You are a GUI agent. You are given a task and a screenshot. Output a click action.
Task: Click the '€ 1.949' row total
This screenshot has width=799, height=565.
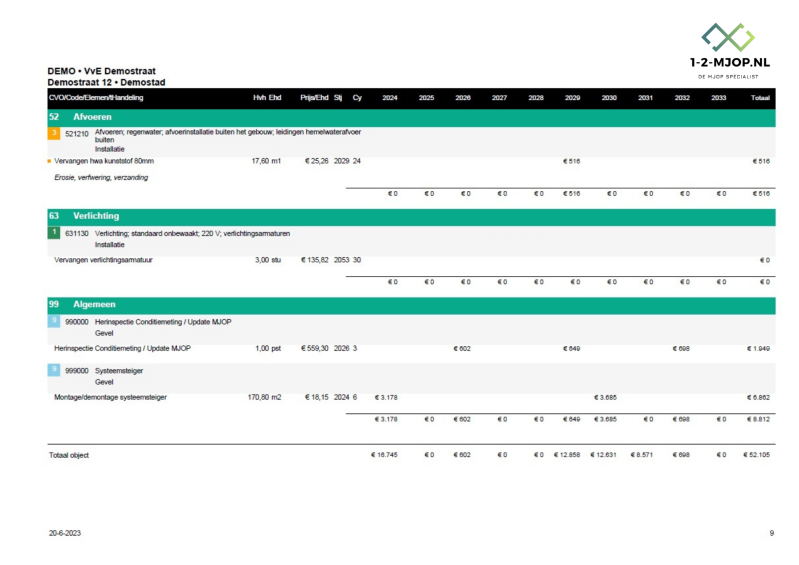[x=758, y=348]
